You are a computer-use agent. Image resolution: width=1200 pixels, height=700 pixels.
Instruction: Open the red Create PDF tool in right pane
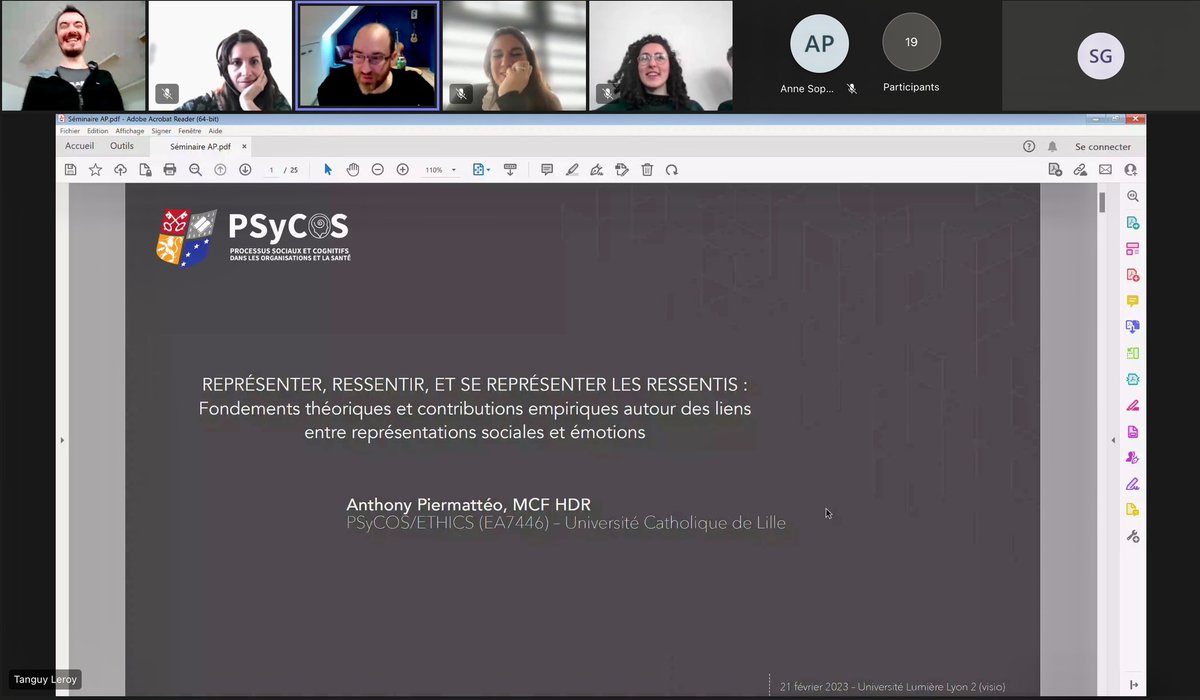(1133, 275)
